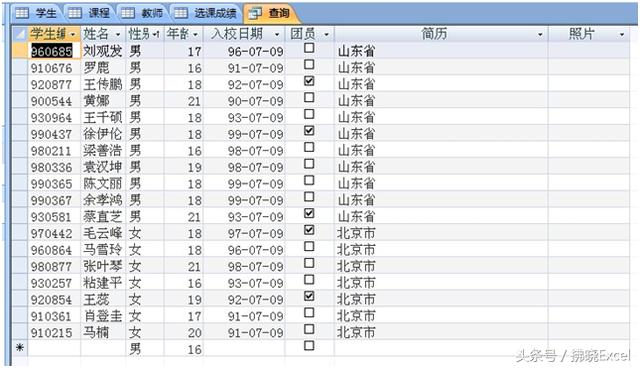Open the 年龄 column filter dropdown
This screenshot has height=368, width=640.
(x=196, y=35)
